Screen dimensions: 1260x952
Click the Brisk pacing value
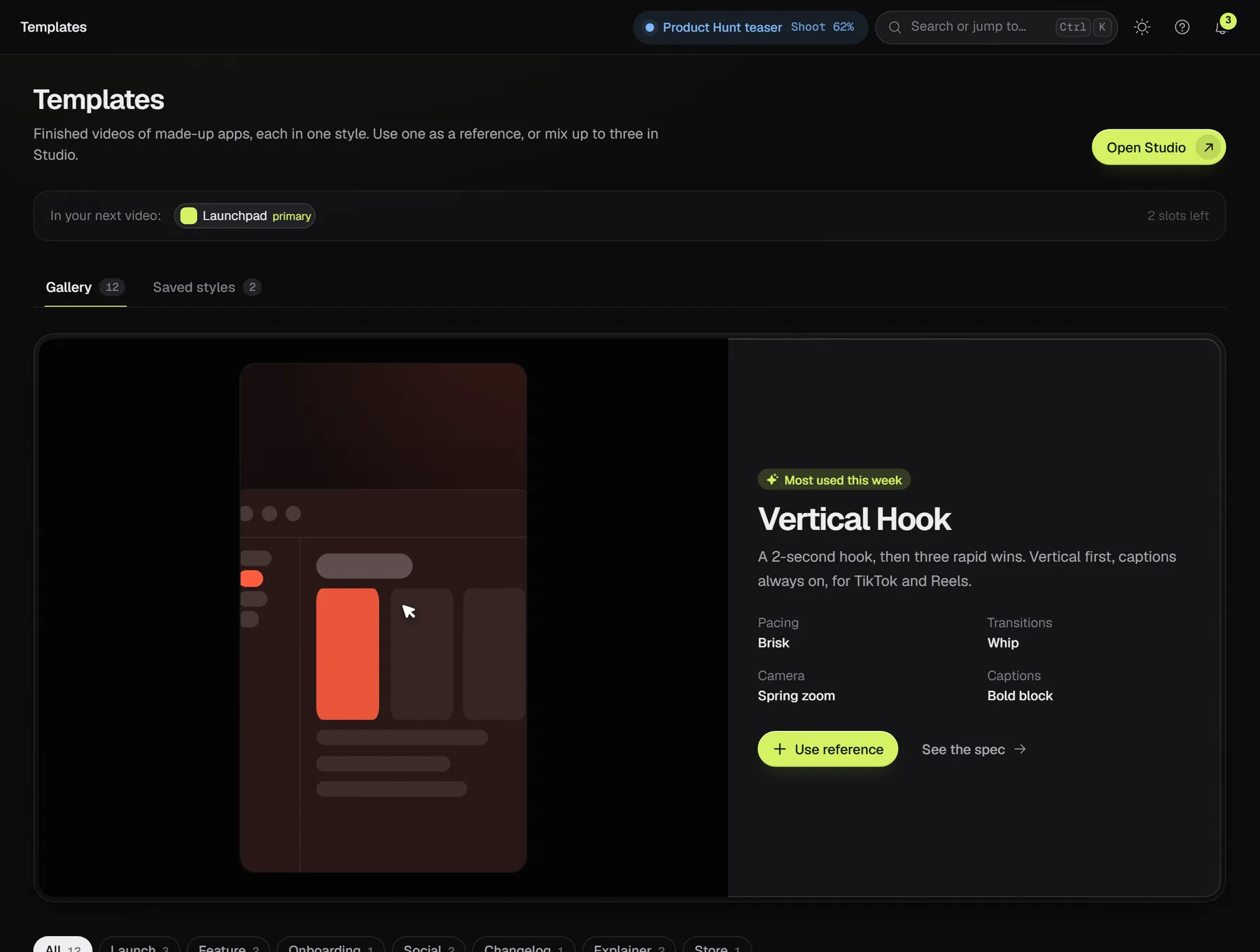773,643
